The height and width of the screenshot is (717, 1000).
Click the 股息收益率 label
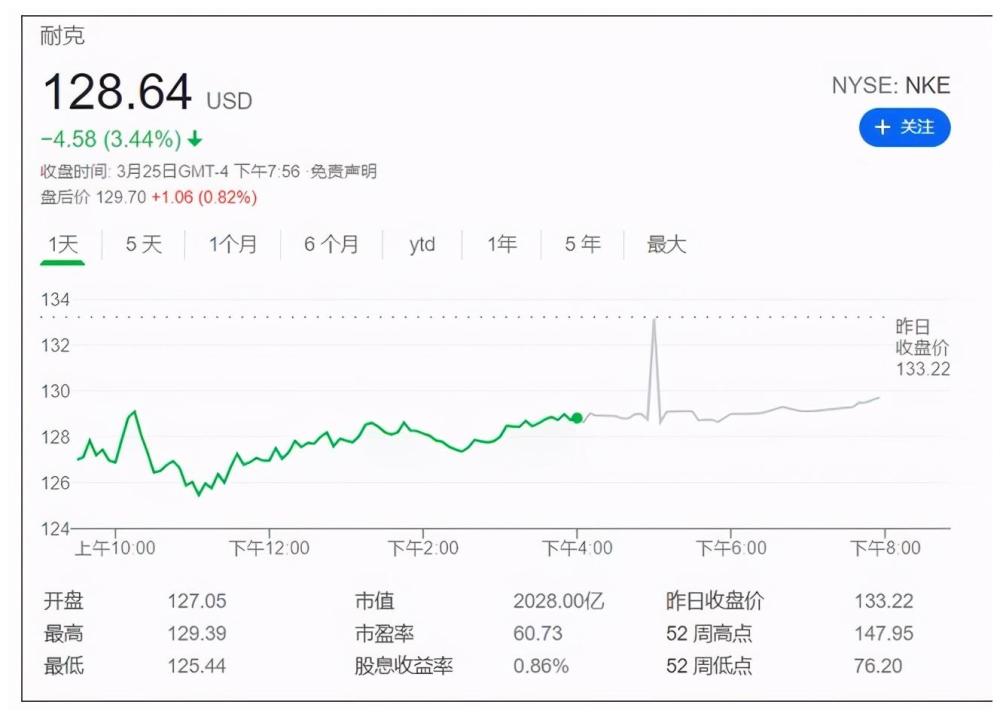click(404, 666)
